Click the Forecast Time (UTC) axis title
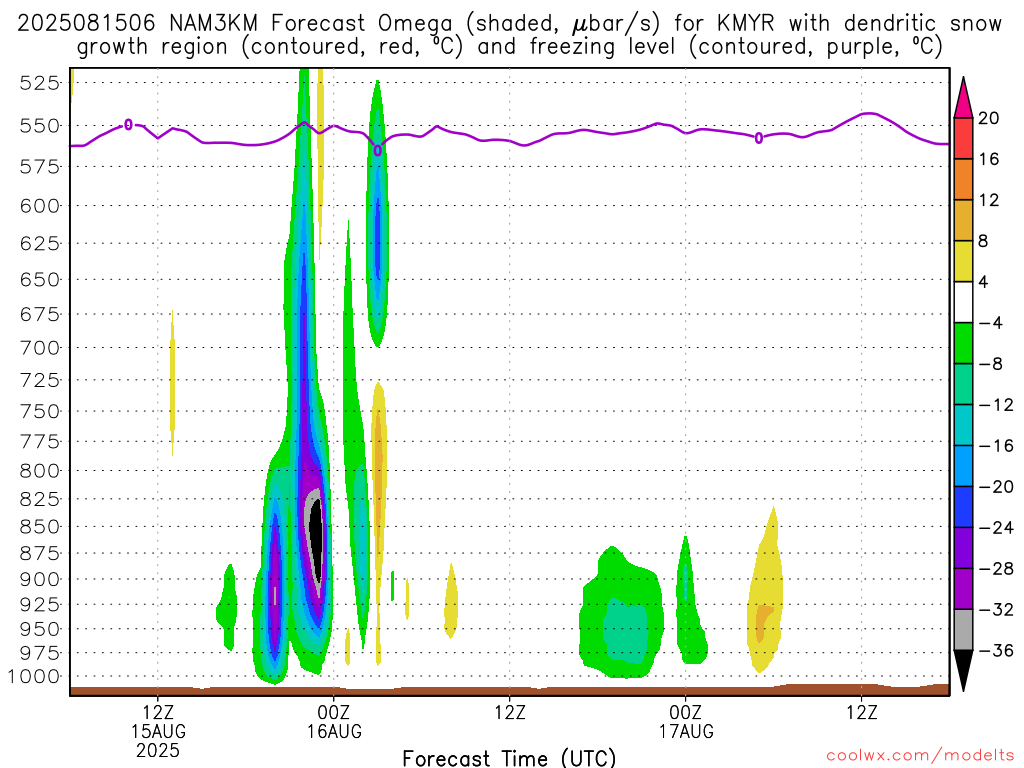This screenshot has width=1024, height=768. [509, 758]
